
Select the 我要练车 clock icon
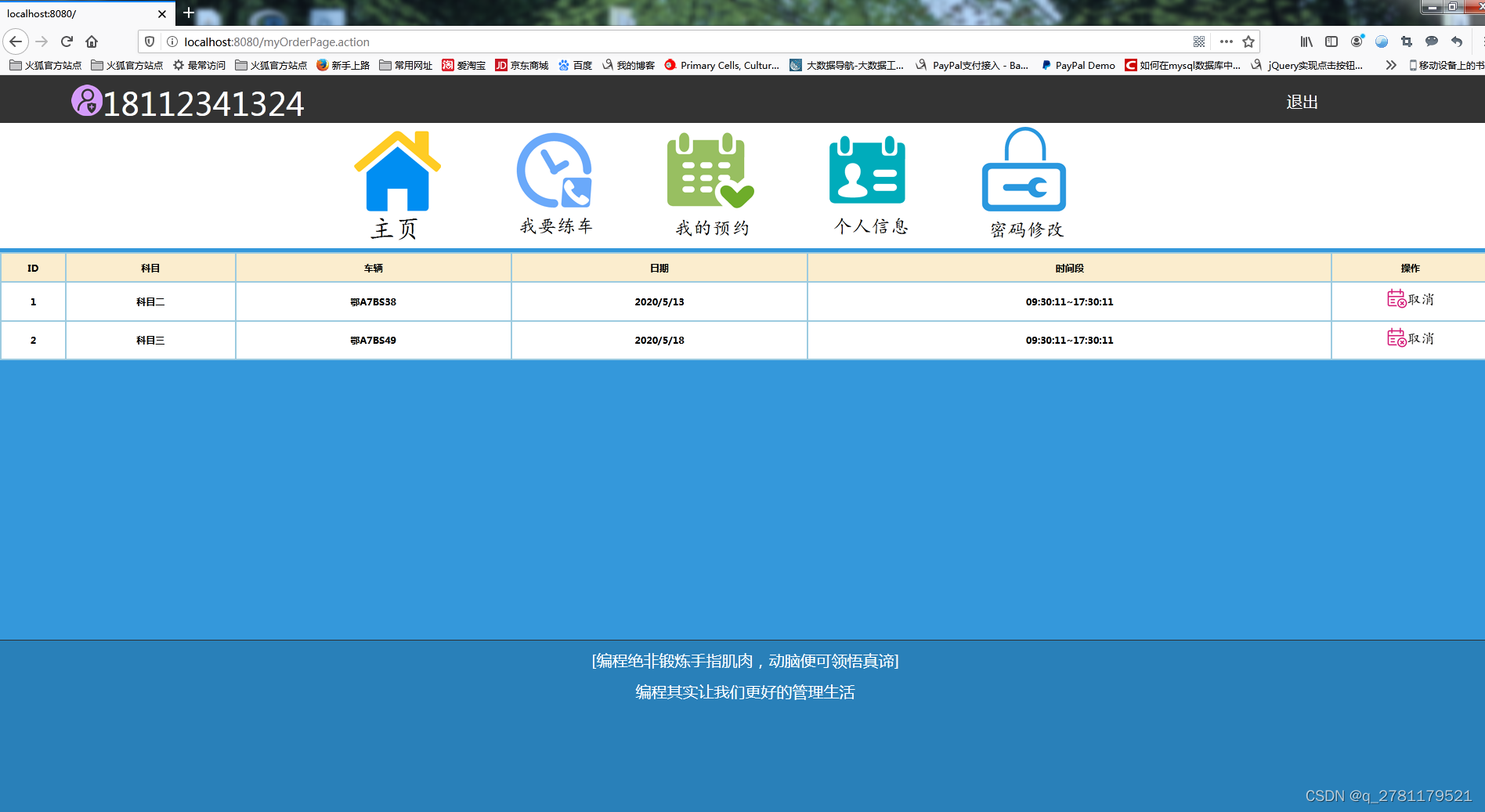pos(554,171)
